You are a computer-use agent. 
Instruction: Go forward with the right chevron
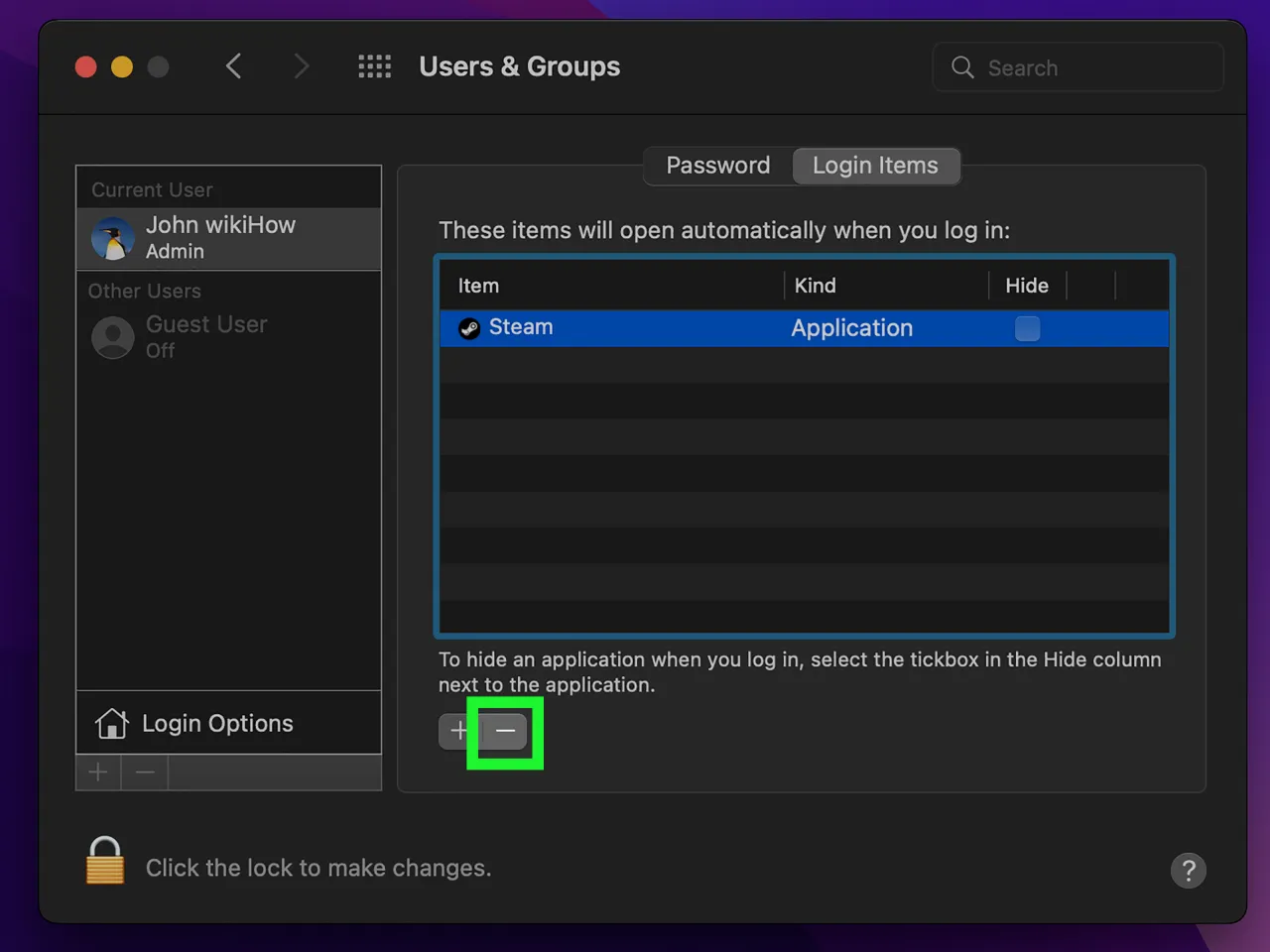302,66
